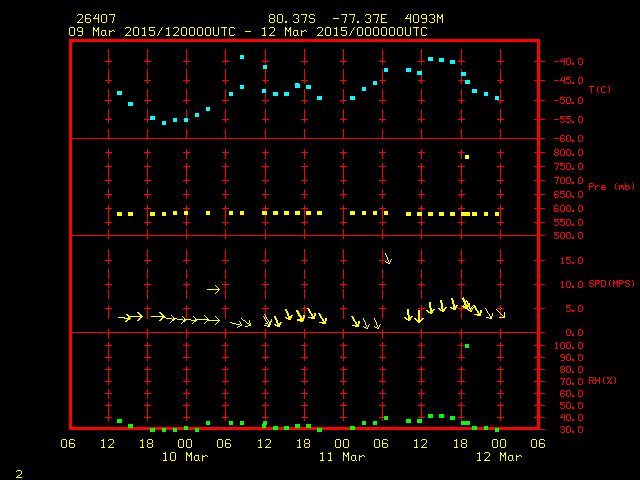Screen dimensions: 640x480
Task: Click the 30.0 humidity tick label
Action: click(x=572, y=430)
